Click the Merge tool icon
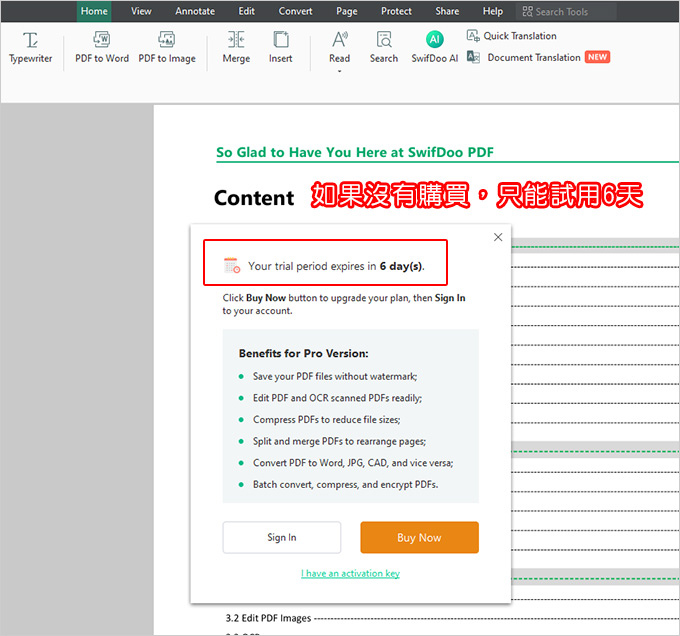The height and width of the screenshot is (636, 680). pos(236,39)
